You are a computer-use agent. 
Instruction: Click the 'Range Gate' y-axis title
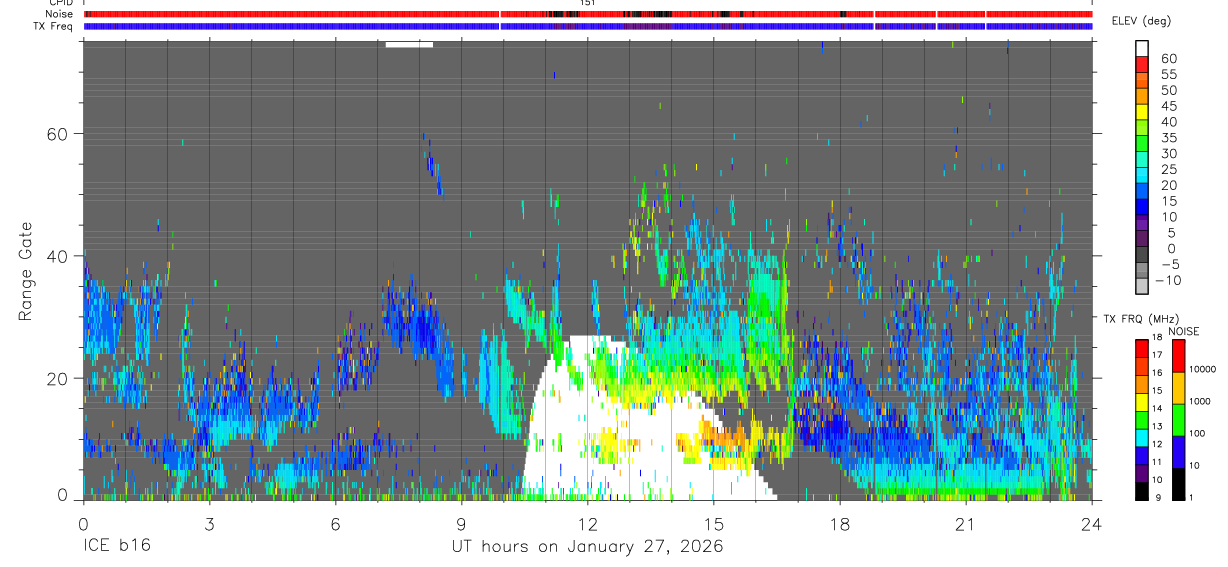(x=27, y=272)
